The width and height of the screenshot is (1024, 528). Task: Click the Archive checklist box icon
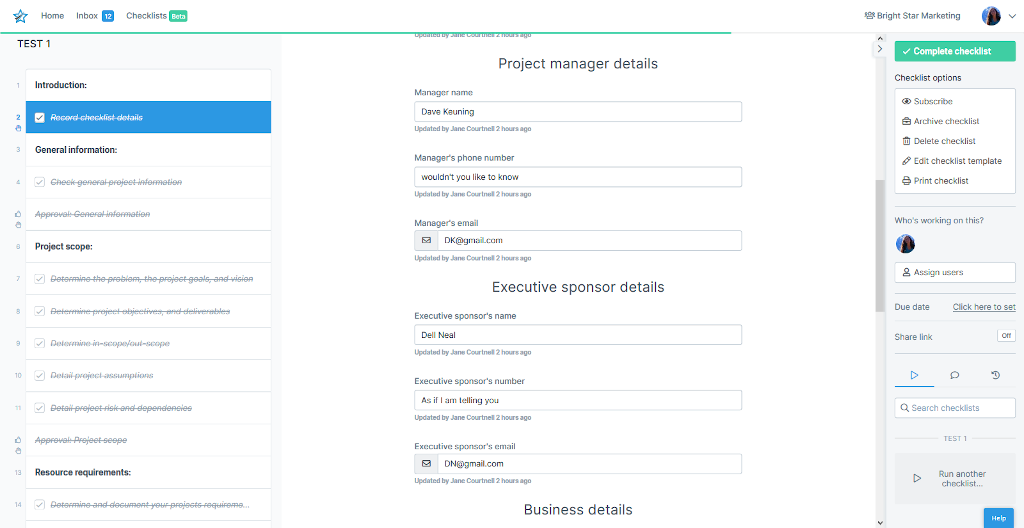point(906,121)
